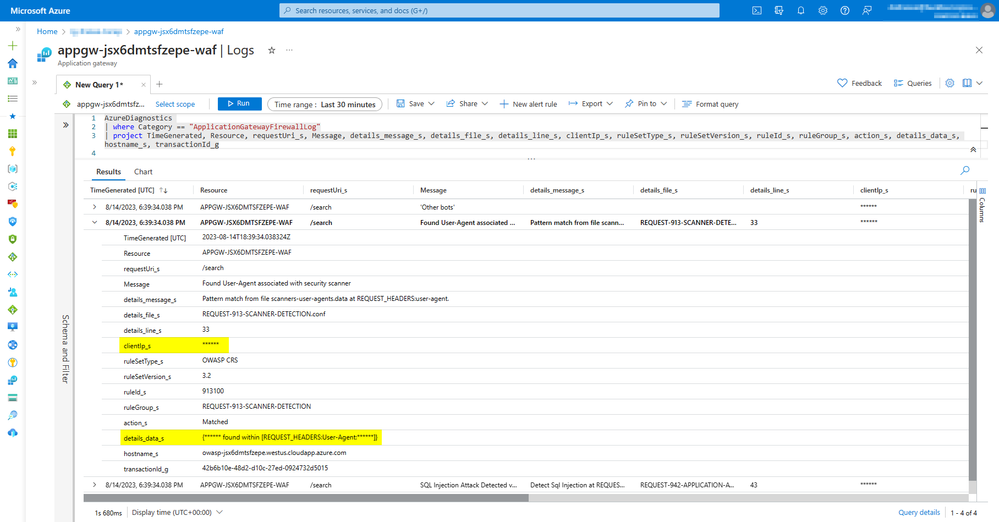Open the Save dropdown
Screen dimensions: 999x522
click(415, 104)
